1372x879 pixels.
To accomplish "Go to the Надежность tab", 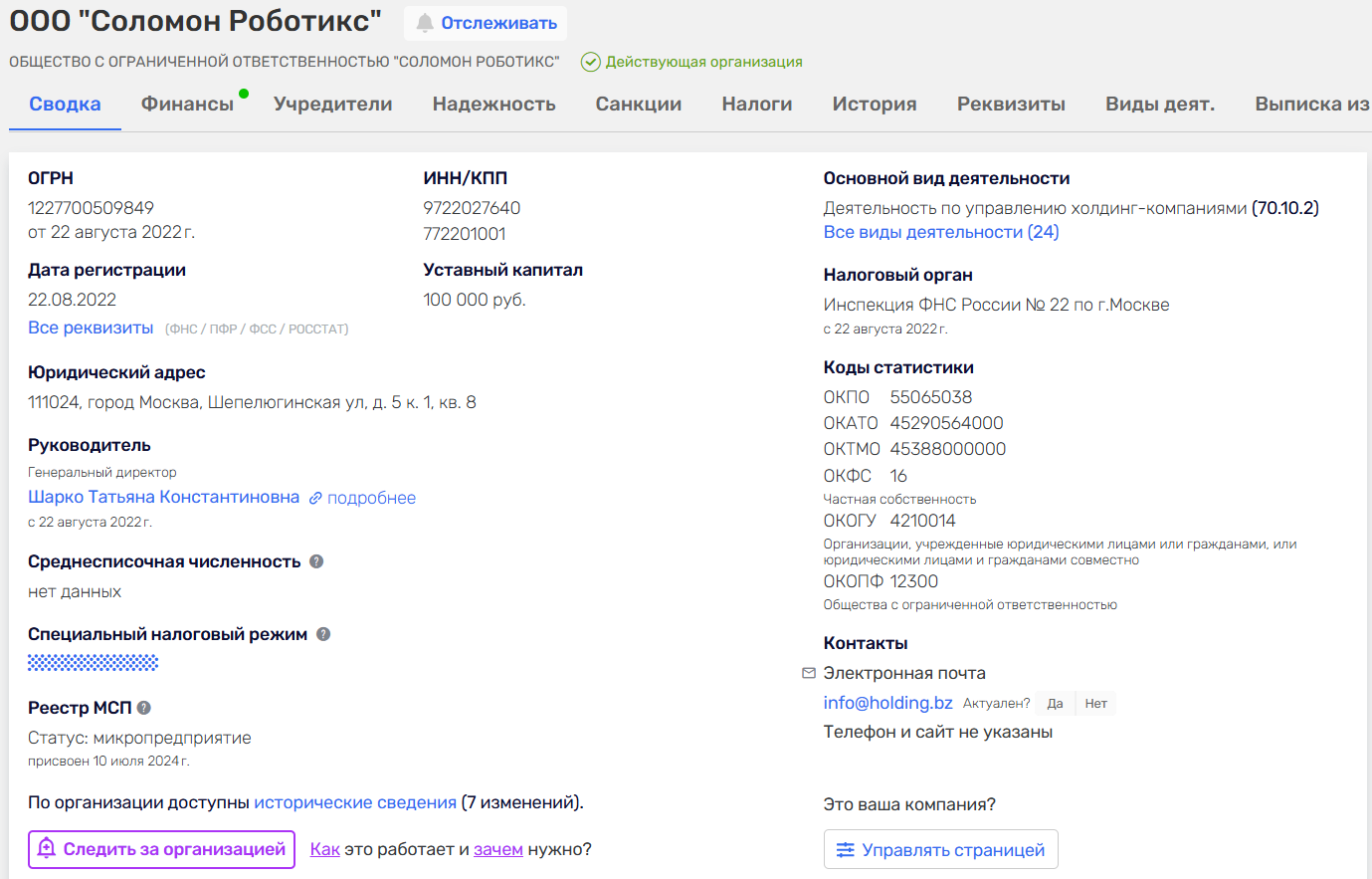I will point(493,105).
